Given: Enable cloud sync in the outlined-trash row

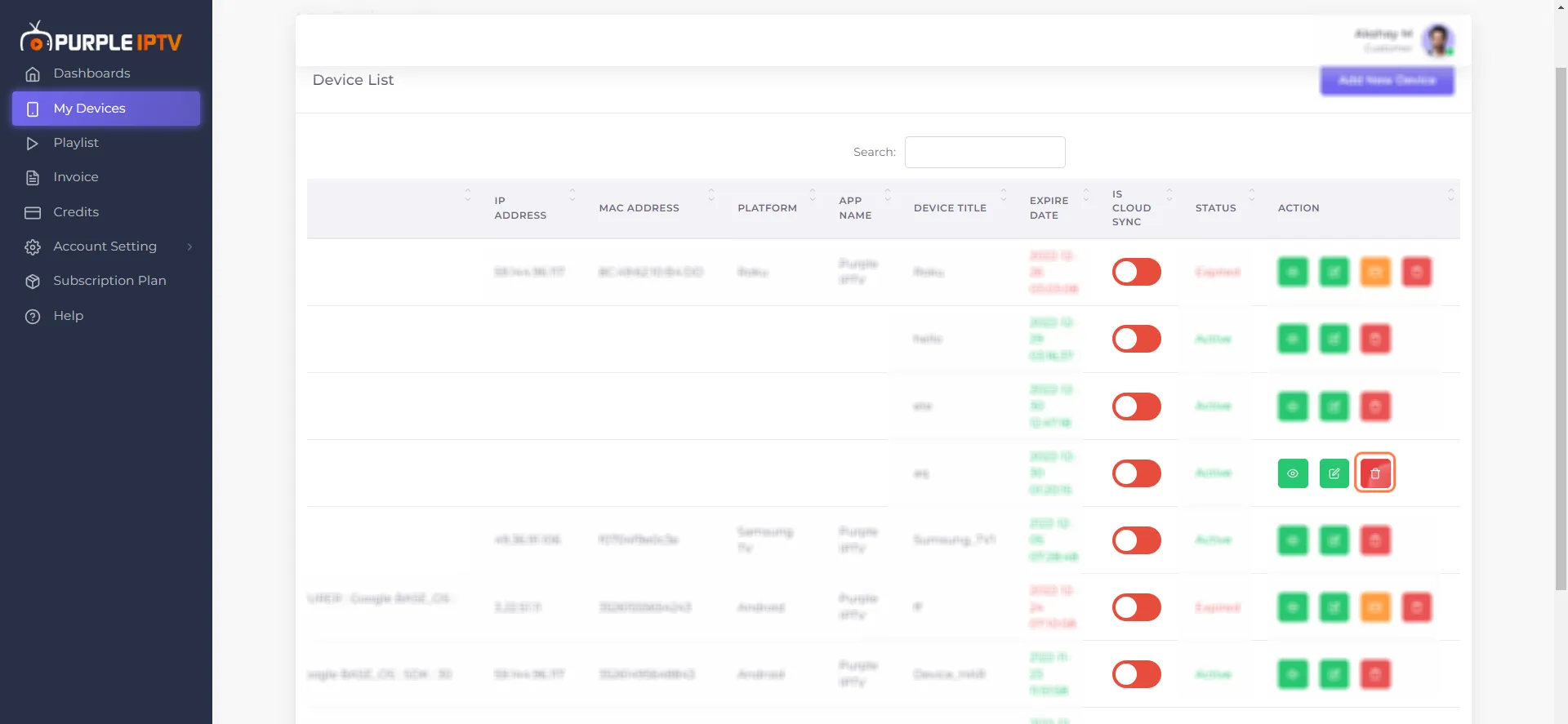Looking at the screenshot, I should click(1137, 473).
